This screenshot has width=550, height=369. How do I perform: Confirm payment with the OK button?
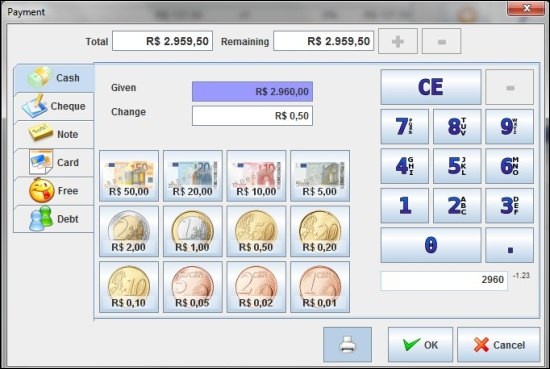point(420,345)
